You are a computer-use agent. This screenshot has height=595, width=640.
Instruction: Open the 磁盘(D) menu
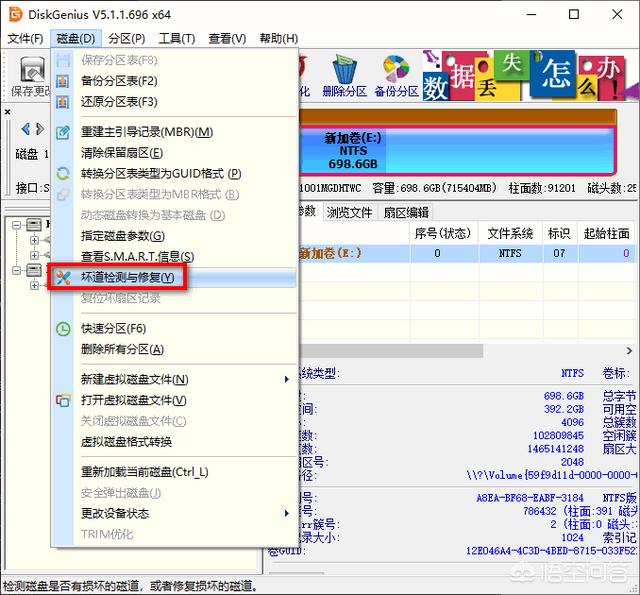[x=76, y=39]
